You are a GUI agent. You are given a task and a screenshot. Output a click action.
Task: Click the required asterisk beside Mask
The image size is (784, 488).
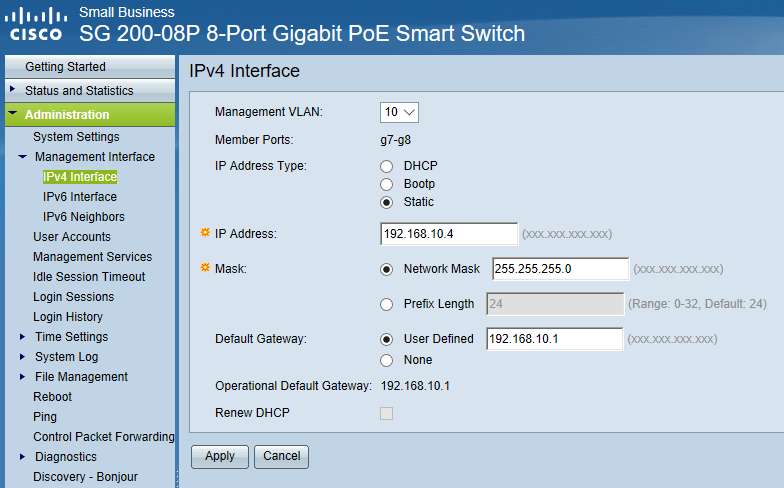[x=205, y=268]
